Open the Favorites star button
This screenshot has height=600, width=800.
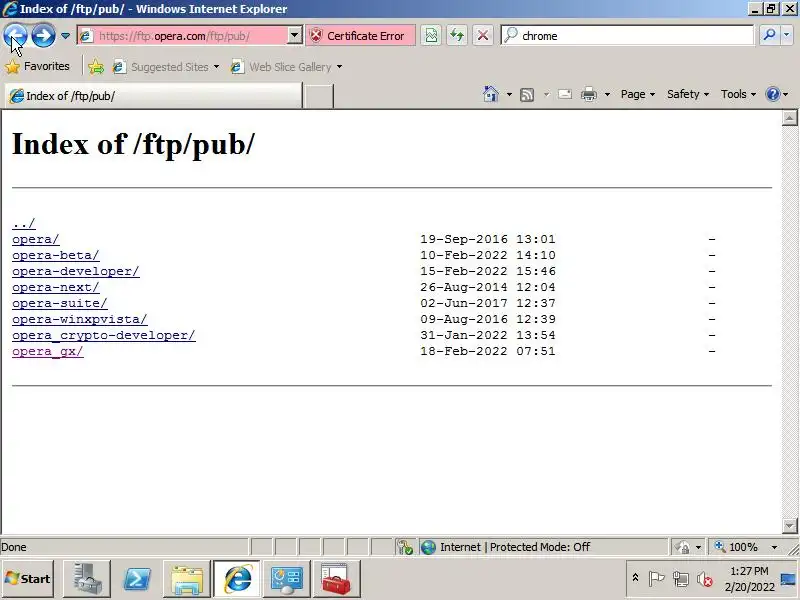tap(37, 66)
